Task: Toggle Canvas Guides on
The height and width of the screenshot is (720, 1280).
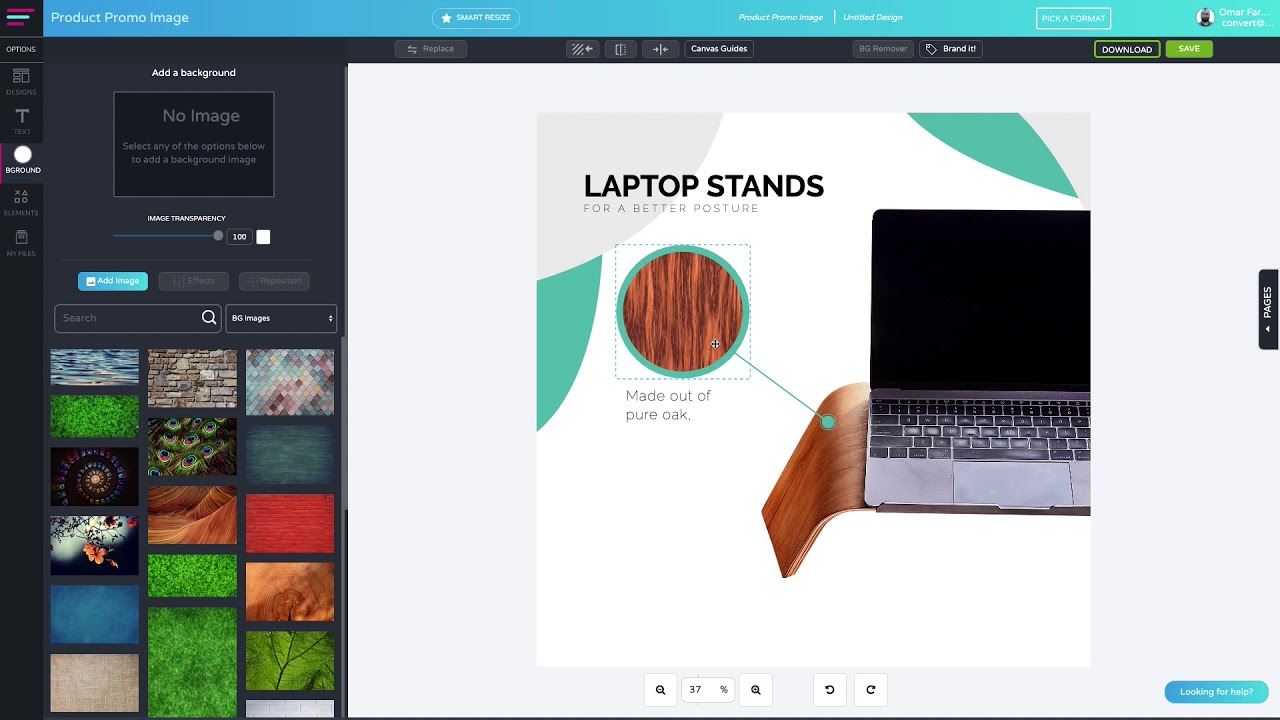Action: click(x=718, y=48)
